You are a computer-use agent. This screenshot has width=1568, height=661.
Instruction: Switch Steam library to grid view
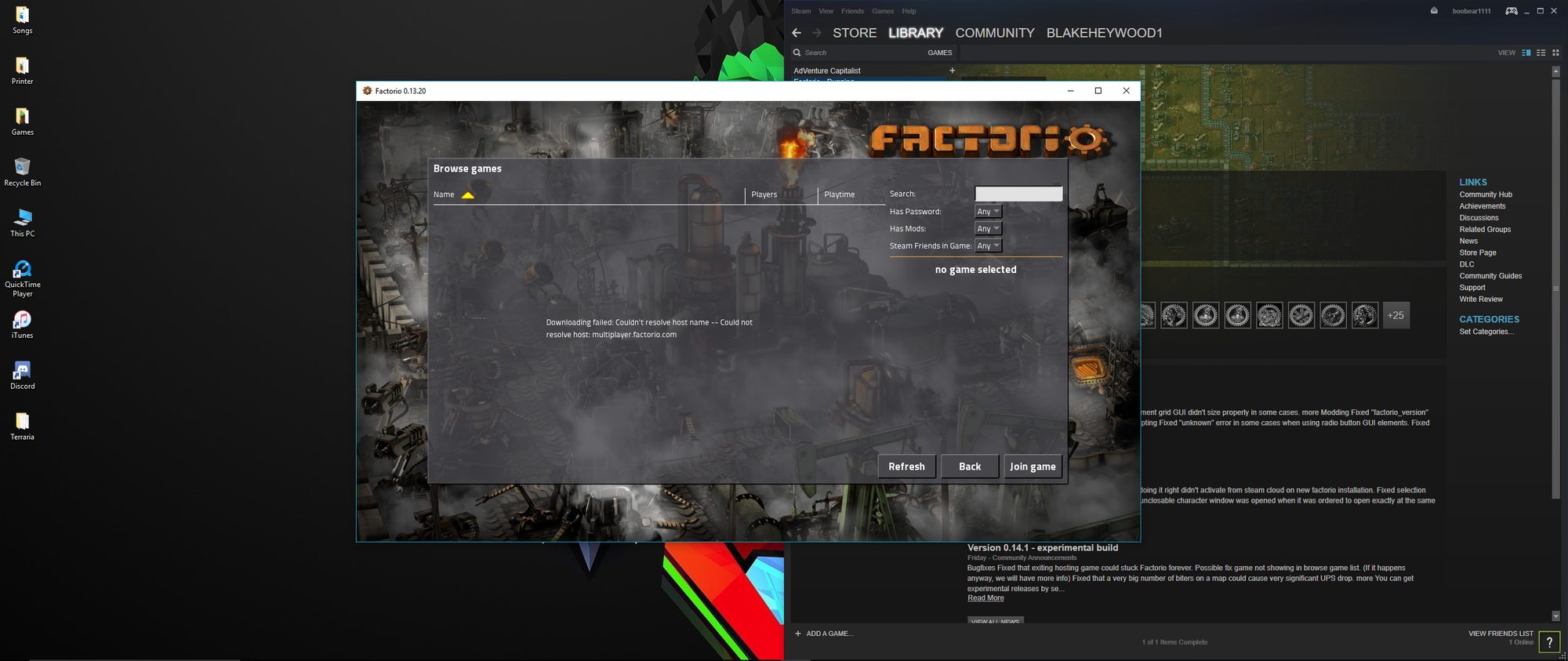[x=1556, y=53]
